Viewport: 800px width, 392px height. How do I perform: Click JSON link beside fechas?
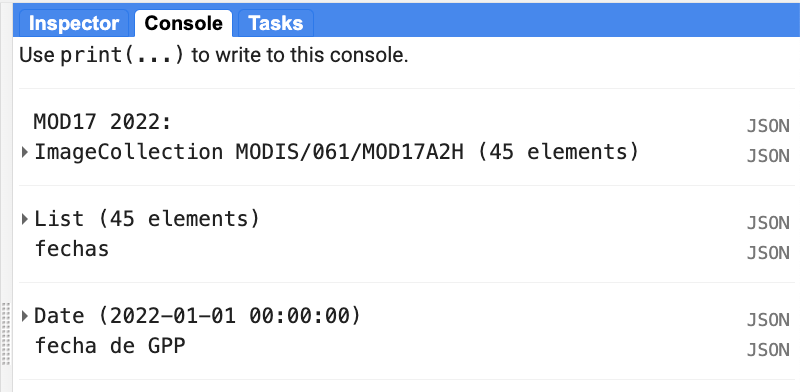tap(768, 253)
